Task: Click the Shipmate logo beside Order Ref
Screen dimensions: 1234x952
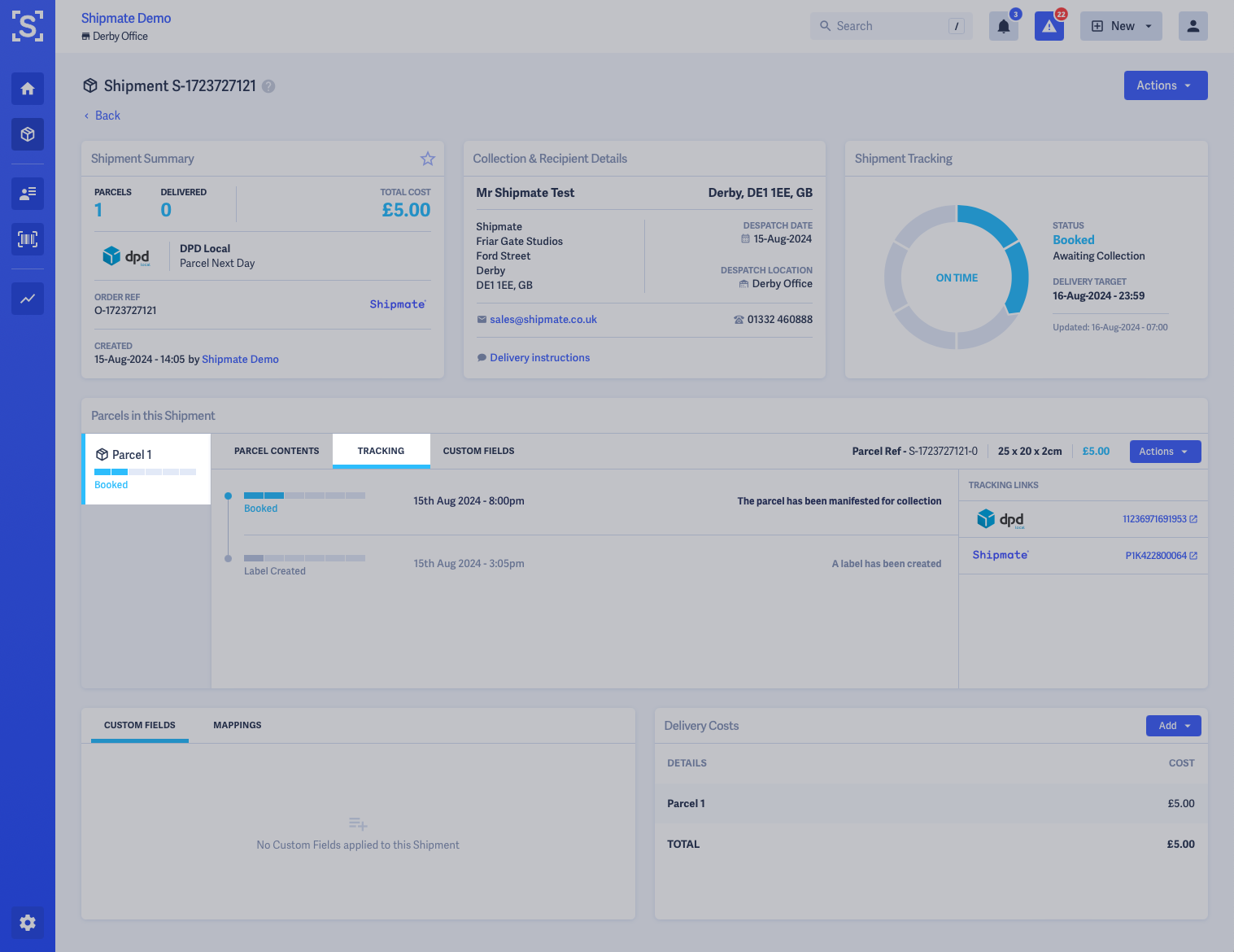Action: [x=398, y=304]
